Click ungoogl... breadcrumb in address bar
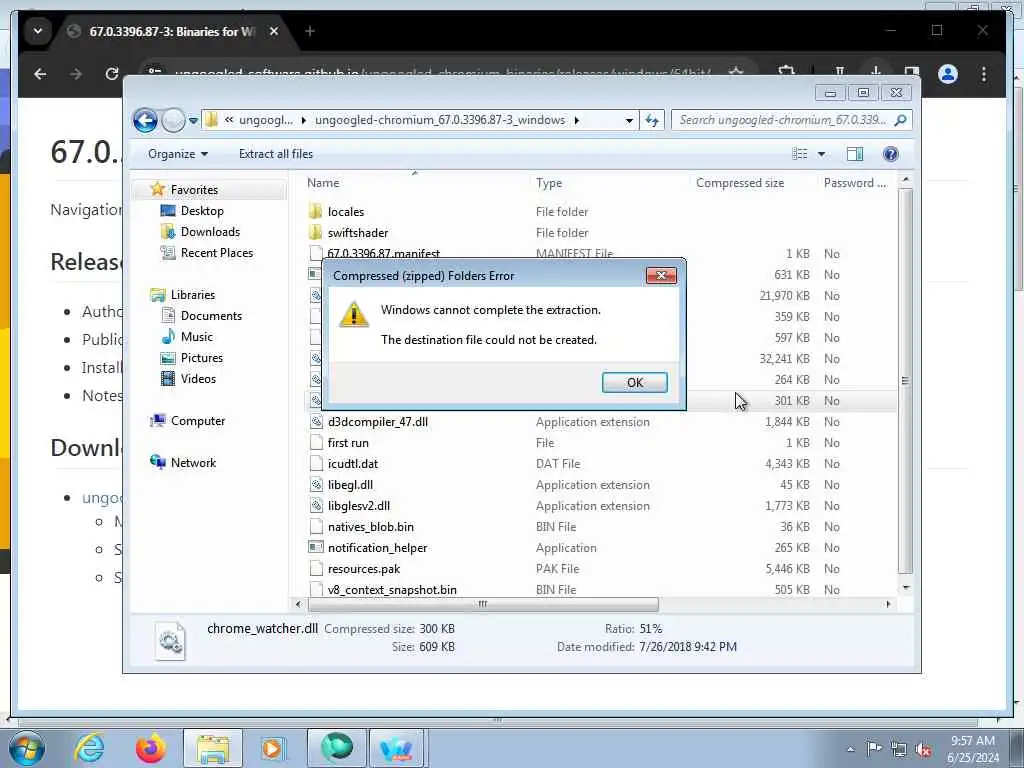This screenshot has width=1024, height=768. 266,120
